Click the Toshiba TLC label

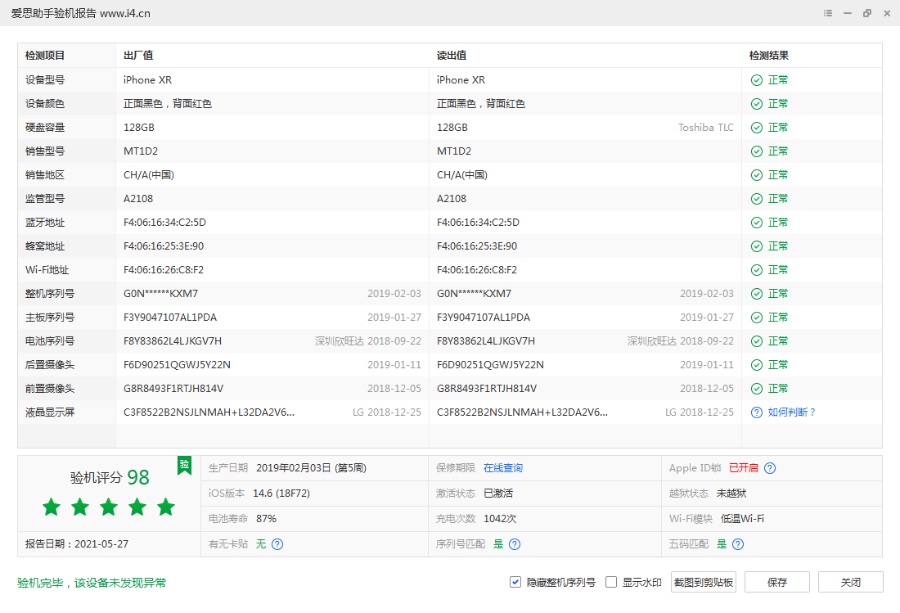pyautogui.click(x=705, y=127)
